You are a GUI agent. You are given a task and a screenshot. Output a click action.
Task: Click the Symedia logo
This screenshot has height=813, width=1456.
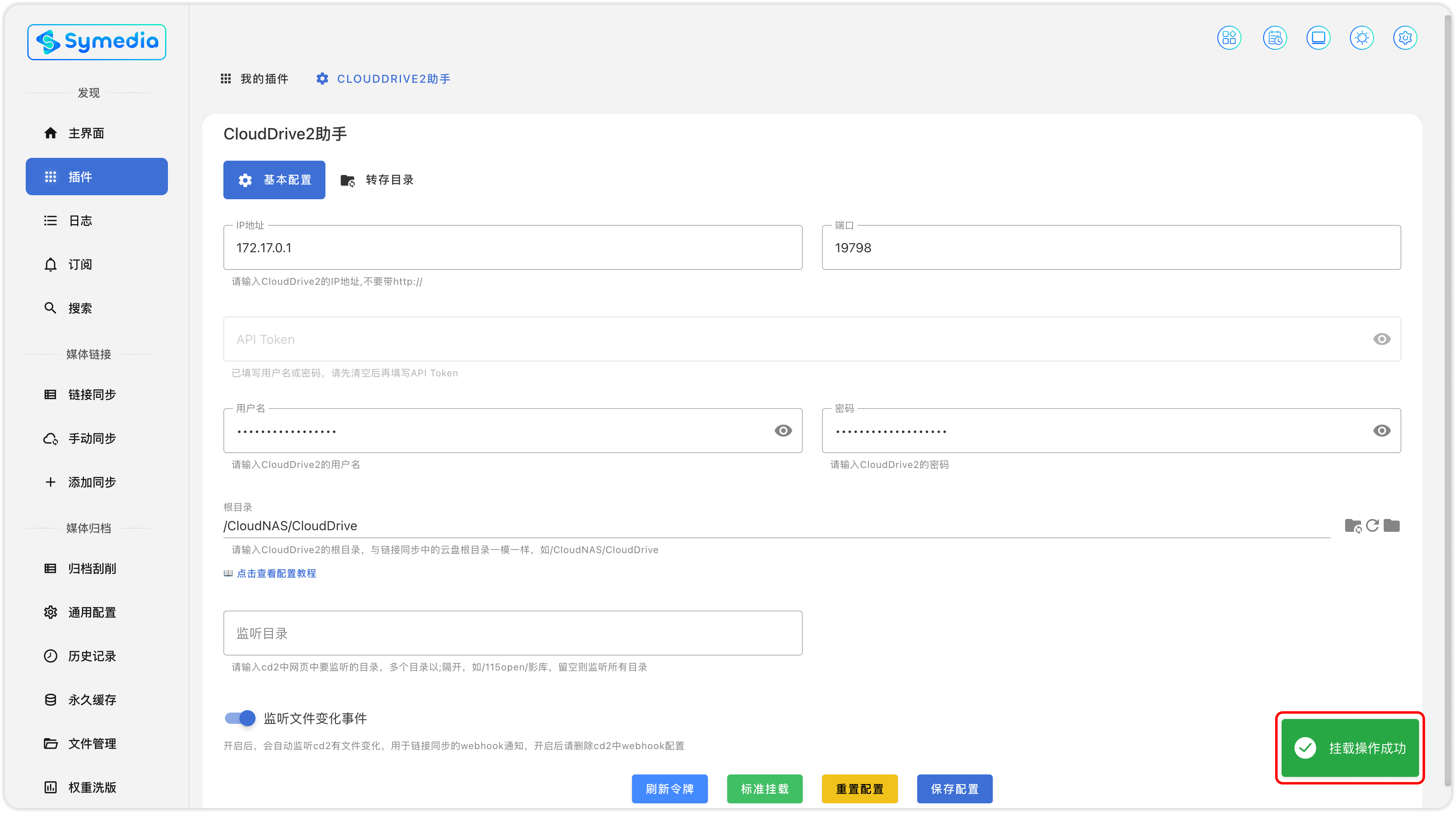(x=97, y=42)
